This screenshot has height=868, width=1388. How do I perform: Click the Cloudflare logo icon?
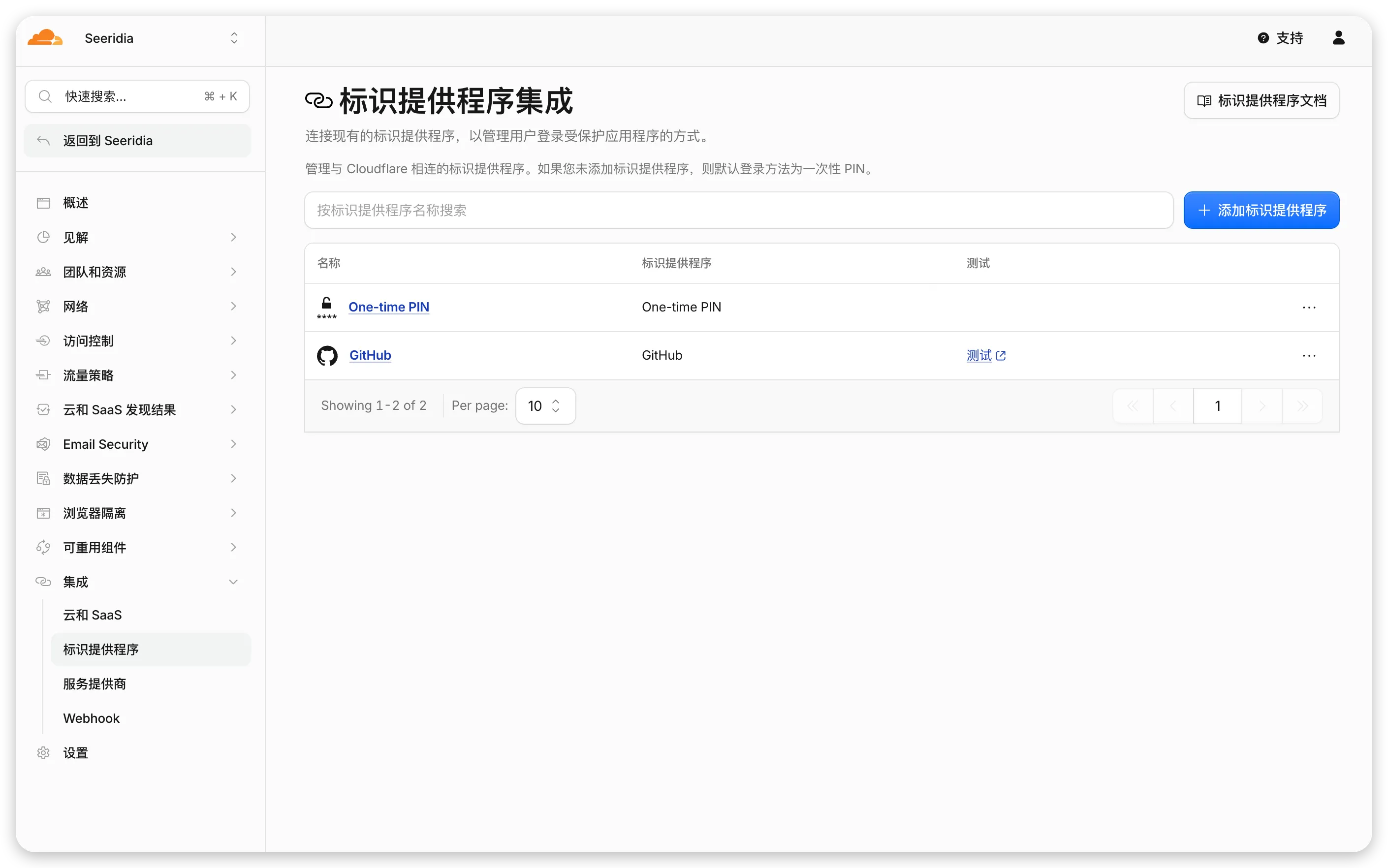[x=45, y=38]
